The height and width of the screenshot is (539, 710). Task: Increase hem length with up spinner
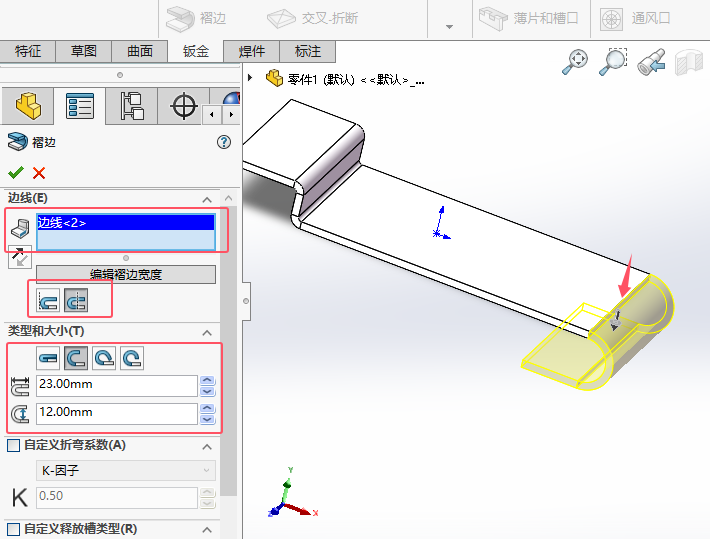point(207,380)
